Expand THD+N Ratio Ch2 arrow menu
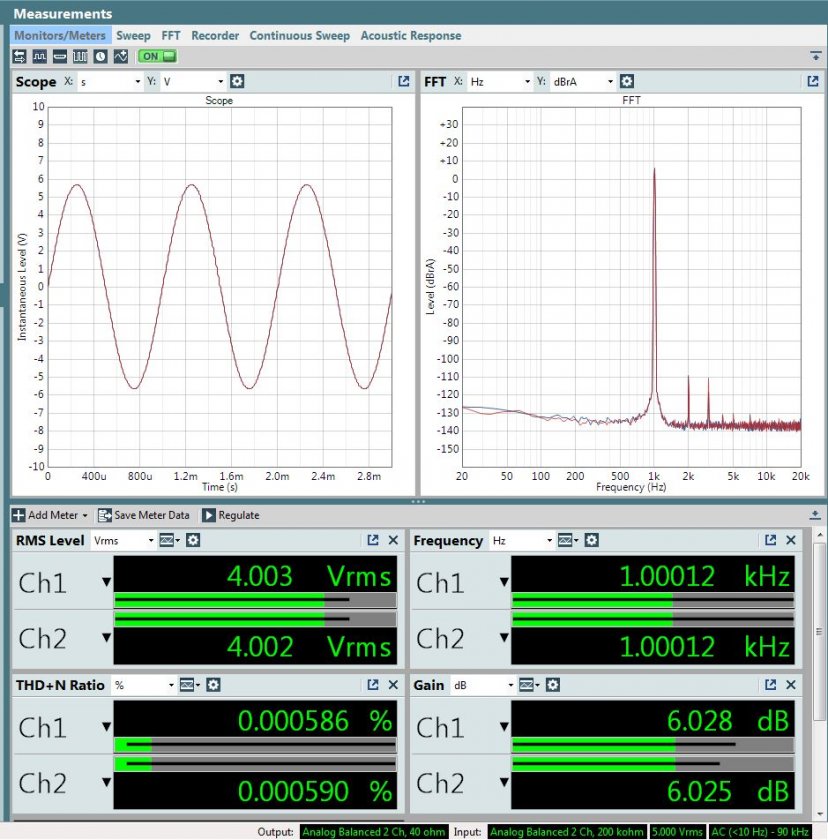This screenshot has height=840, width=828. coord(106,783)
